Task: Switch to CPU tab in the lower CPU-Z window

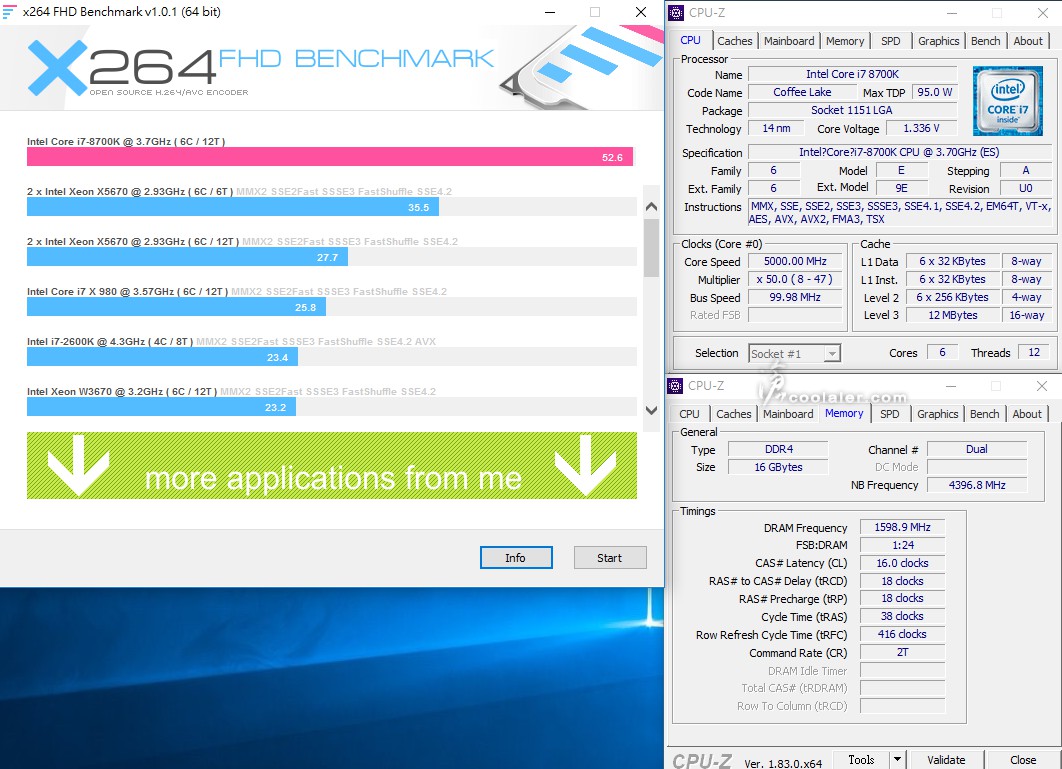Action: pyautogui.click(x=689, y=414)
